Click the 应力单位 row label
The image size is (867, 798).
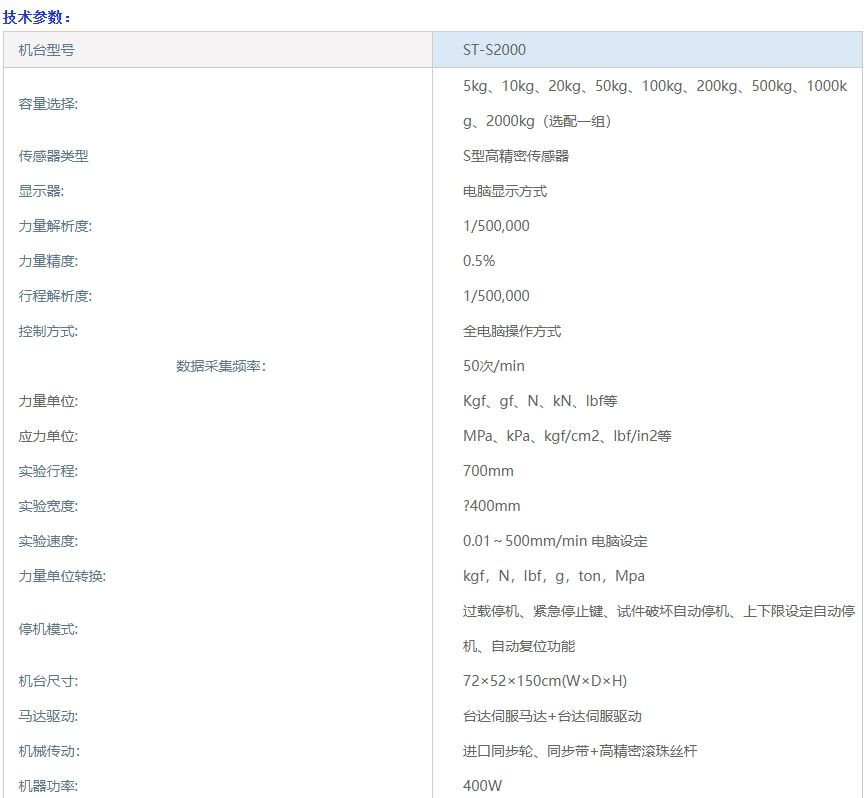[48, 436]
